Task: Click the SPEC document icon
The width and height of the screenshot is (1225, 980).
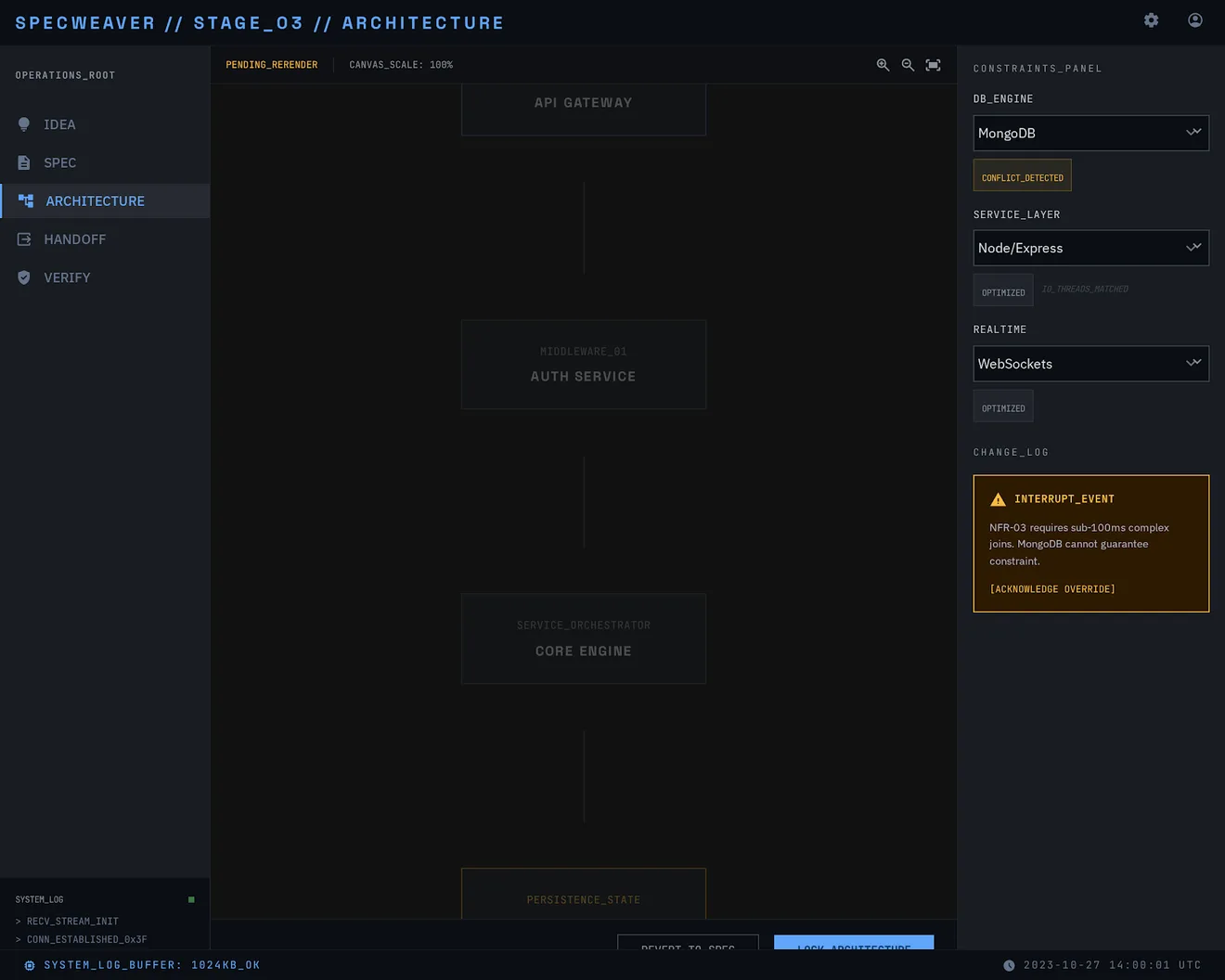Action: pos(24,162)
